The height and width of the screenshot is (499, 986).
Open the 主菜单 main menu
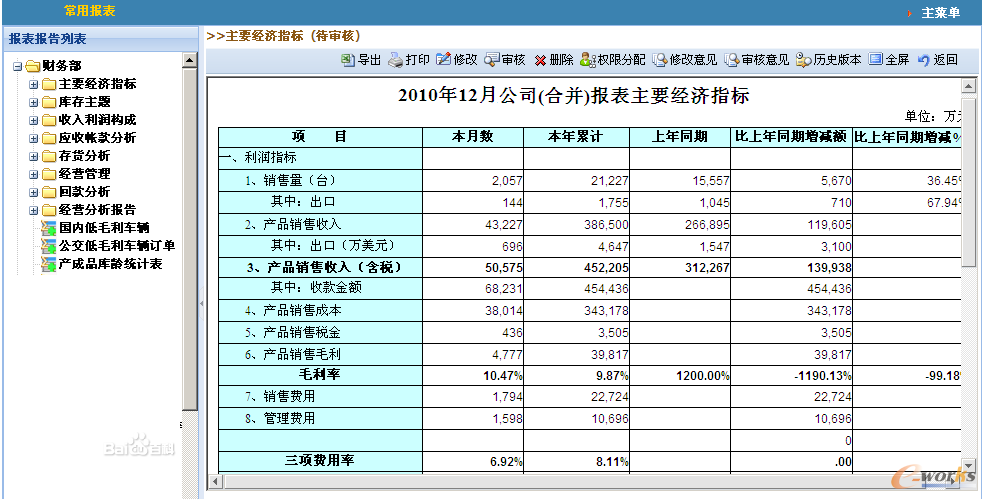939,13
